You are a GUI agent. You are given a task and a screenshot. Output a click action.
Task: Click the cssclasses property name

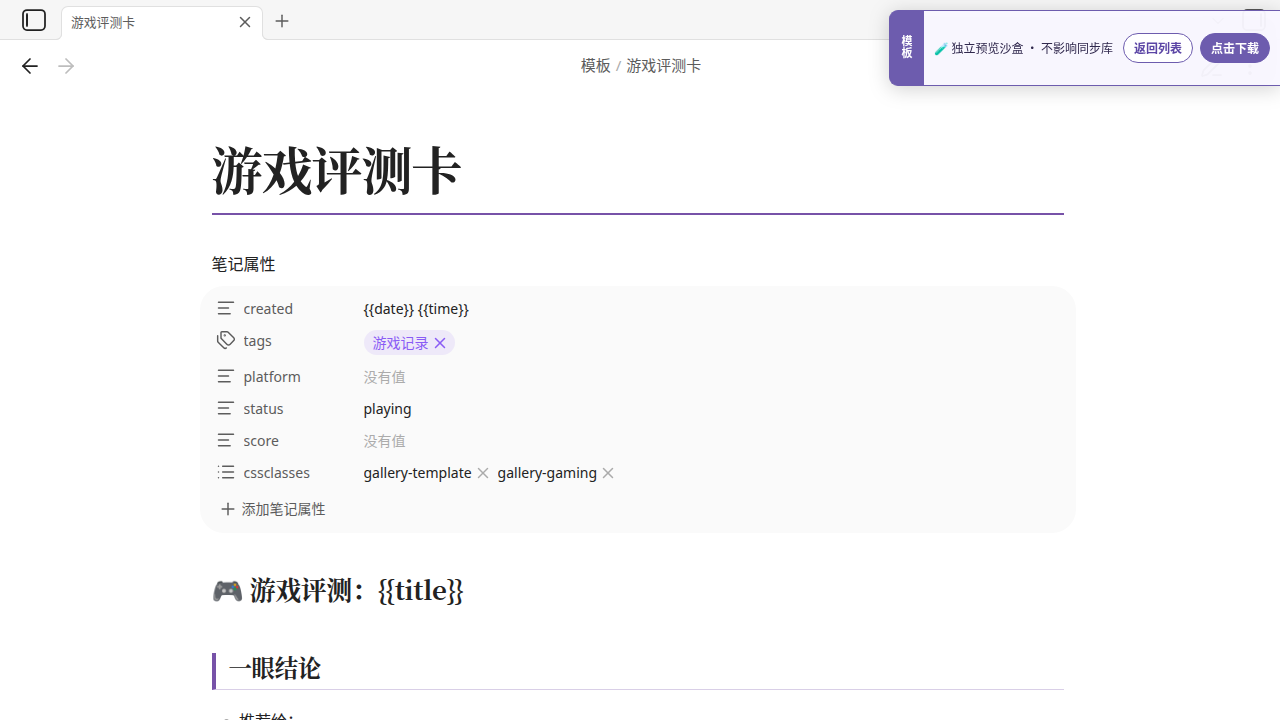tap(276, 473)
